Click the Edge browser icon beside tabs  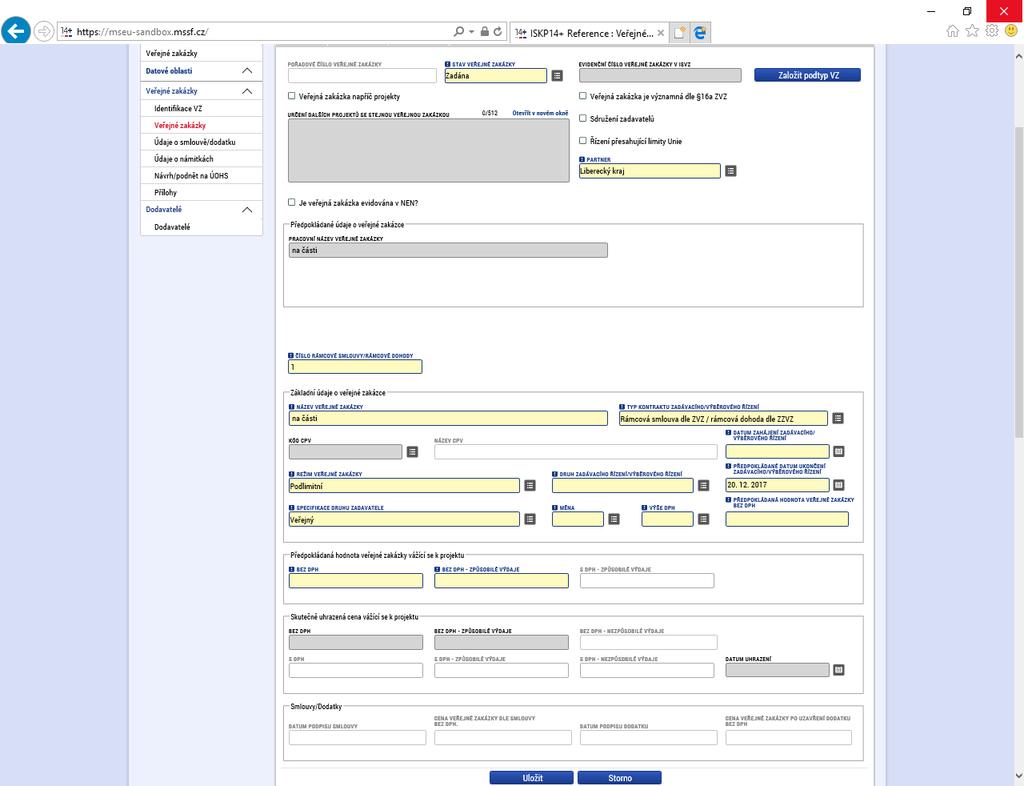coord(700,33)
